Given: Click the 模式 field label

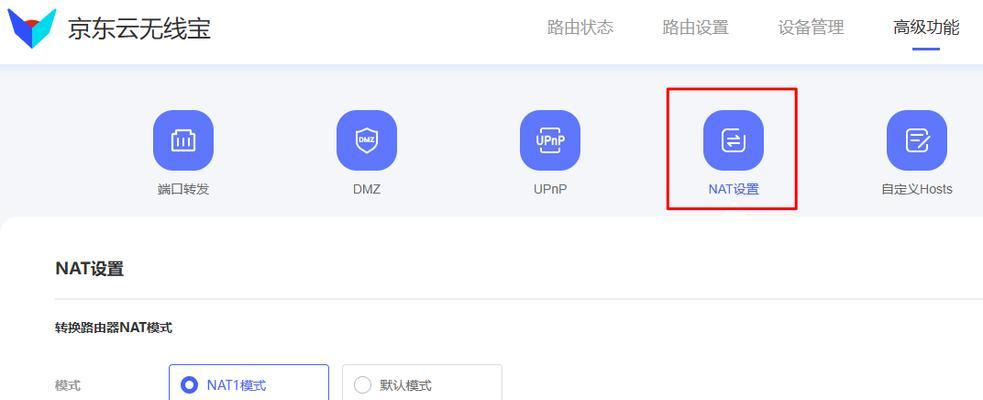Looking at the screenshot, I should [x=68, y=386].
